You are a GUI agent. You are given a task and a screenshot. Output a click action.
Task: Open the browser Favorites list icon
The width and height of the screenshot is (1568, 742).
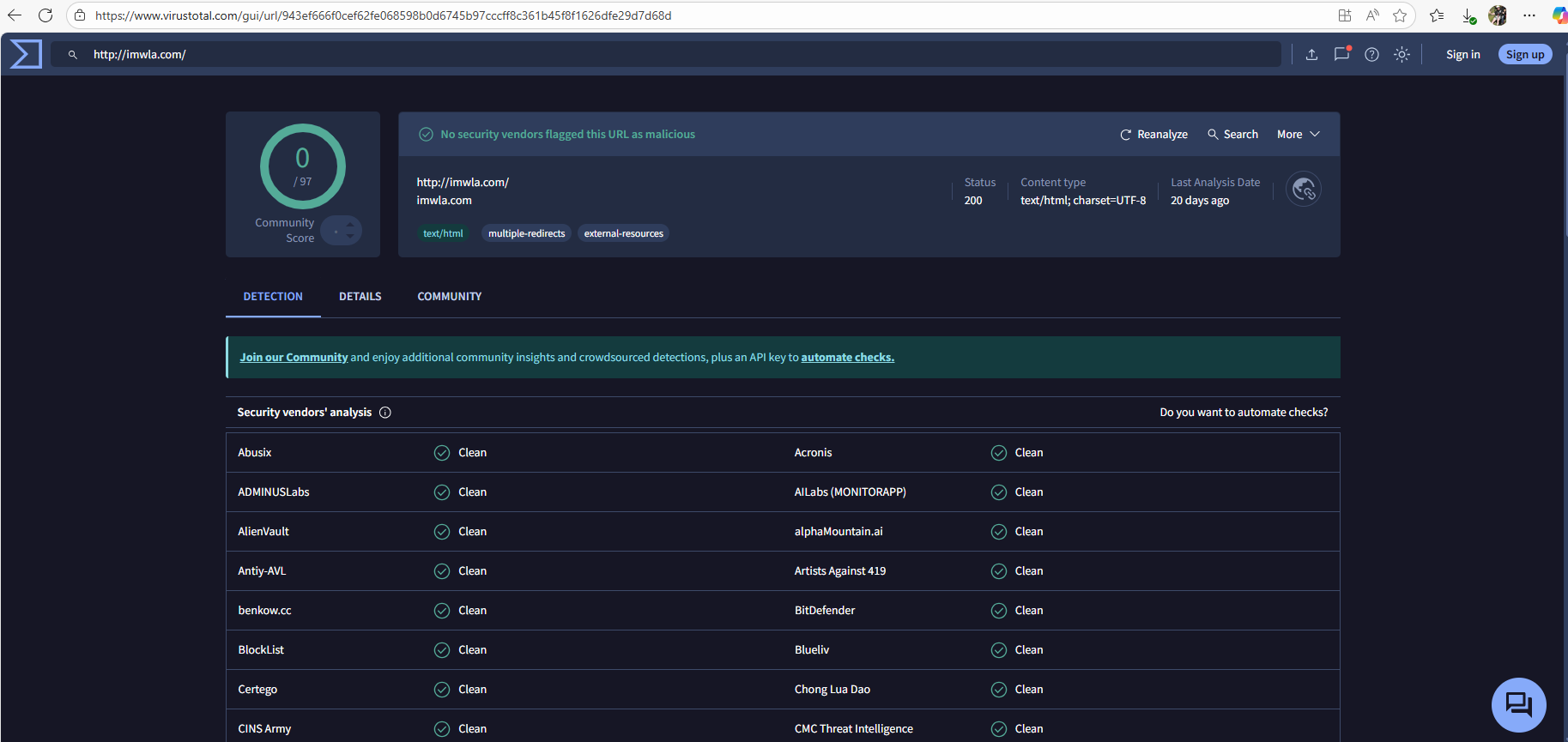point(1437,15)
